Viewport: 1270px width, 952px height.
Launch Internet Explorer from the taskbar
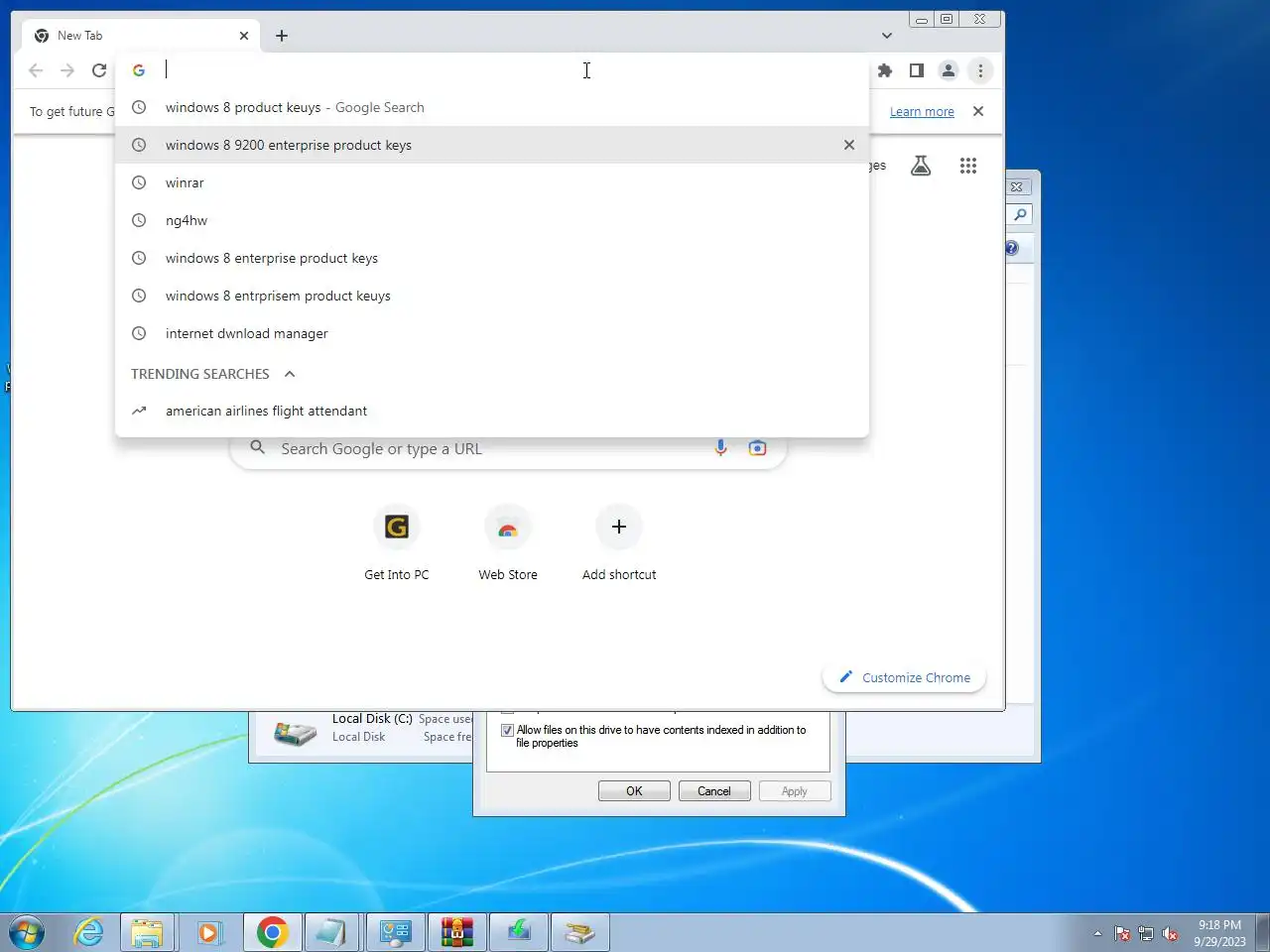click(x=89, y=932)
